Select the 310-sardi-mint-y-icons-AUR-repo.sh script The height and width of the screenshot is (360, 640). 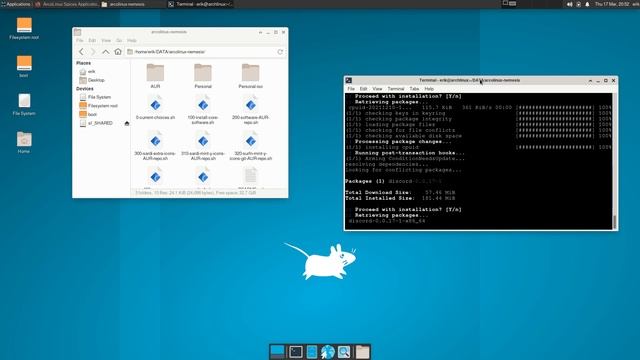point(203,145)
